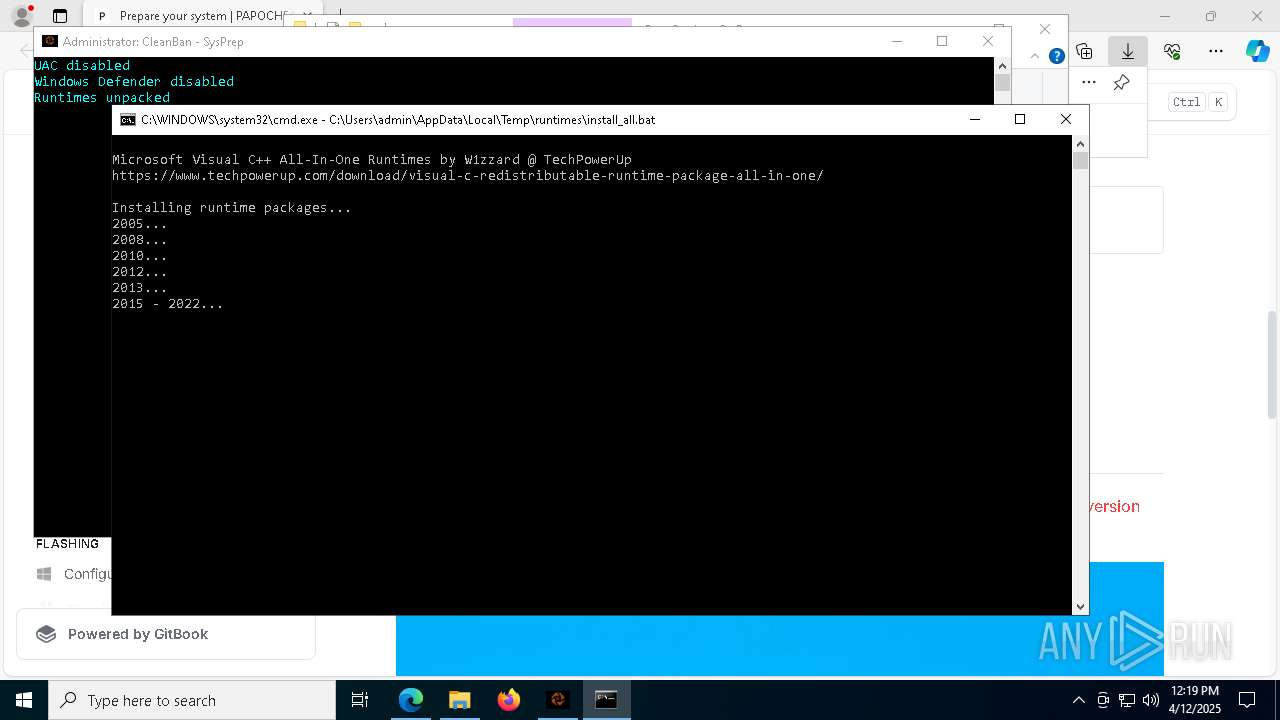Image resolution: width=1280 pixels, height=720 pixels.
Task: Click the '2015 - 2022...' console line
Action: pos(167,304)
